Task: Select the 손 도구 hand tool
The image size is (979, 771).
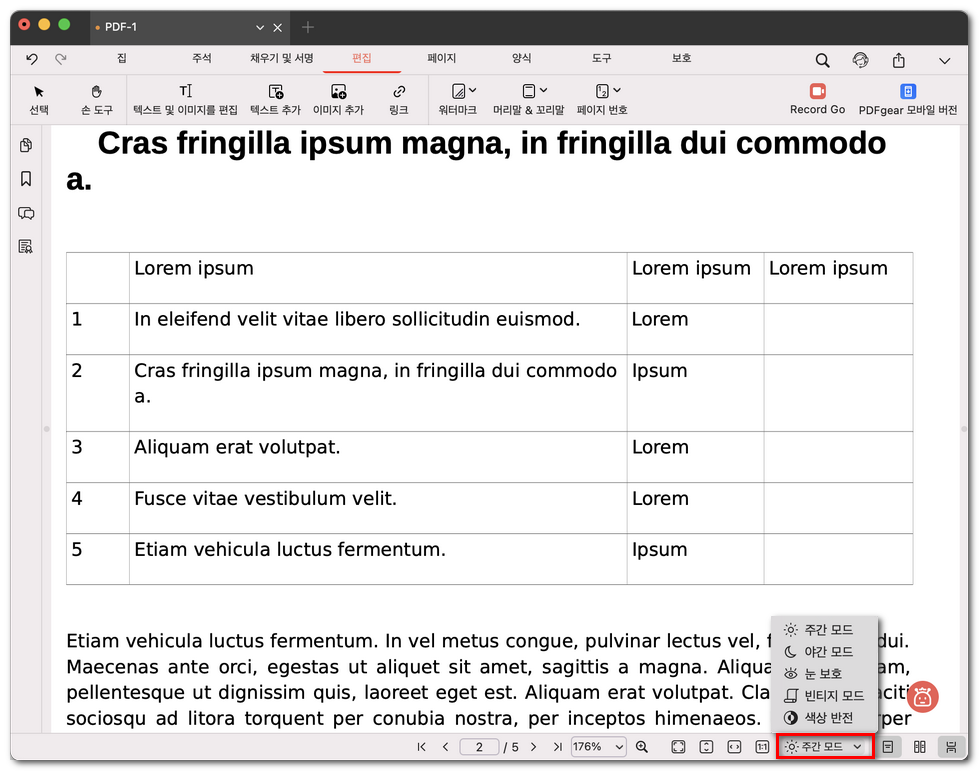Action: 96,99
